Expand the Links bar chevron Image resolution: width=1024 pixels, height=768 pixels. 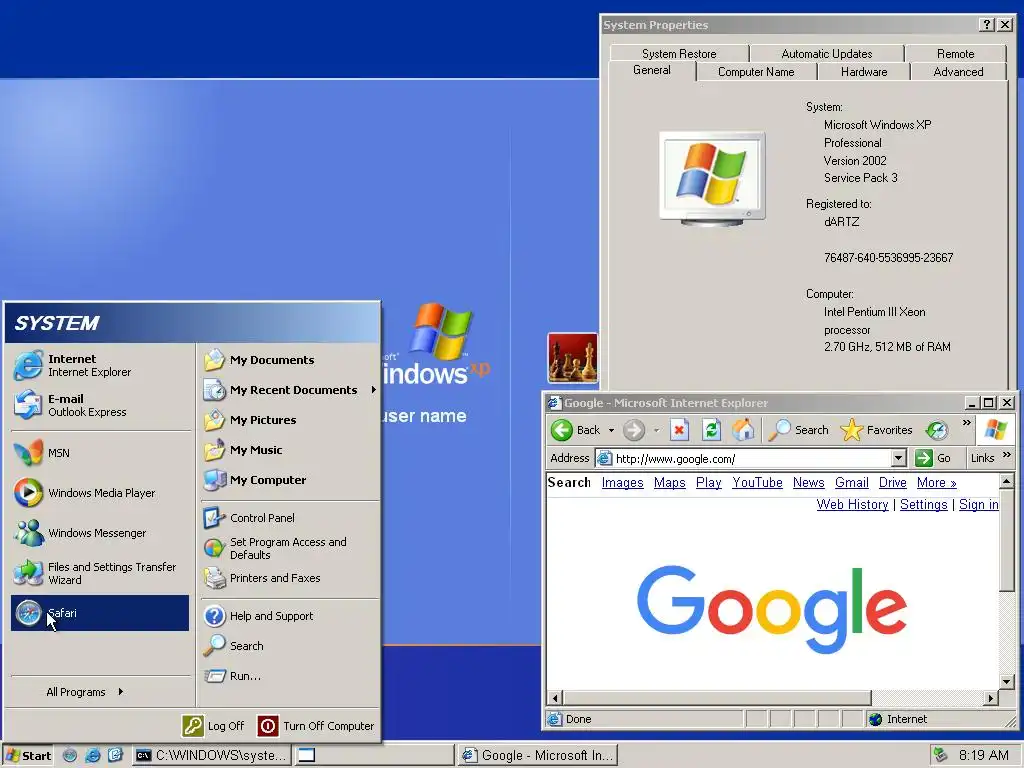1006,455
